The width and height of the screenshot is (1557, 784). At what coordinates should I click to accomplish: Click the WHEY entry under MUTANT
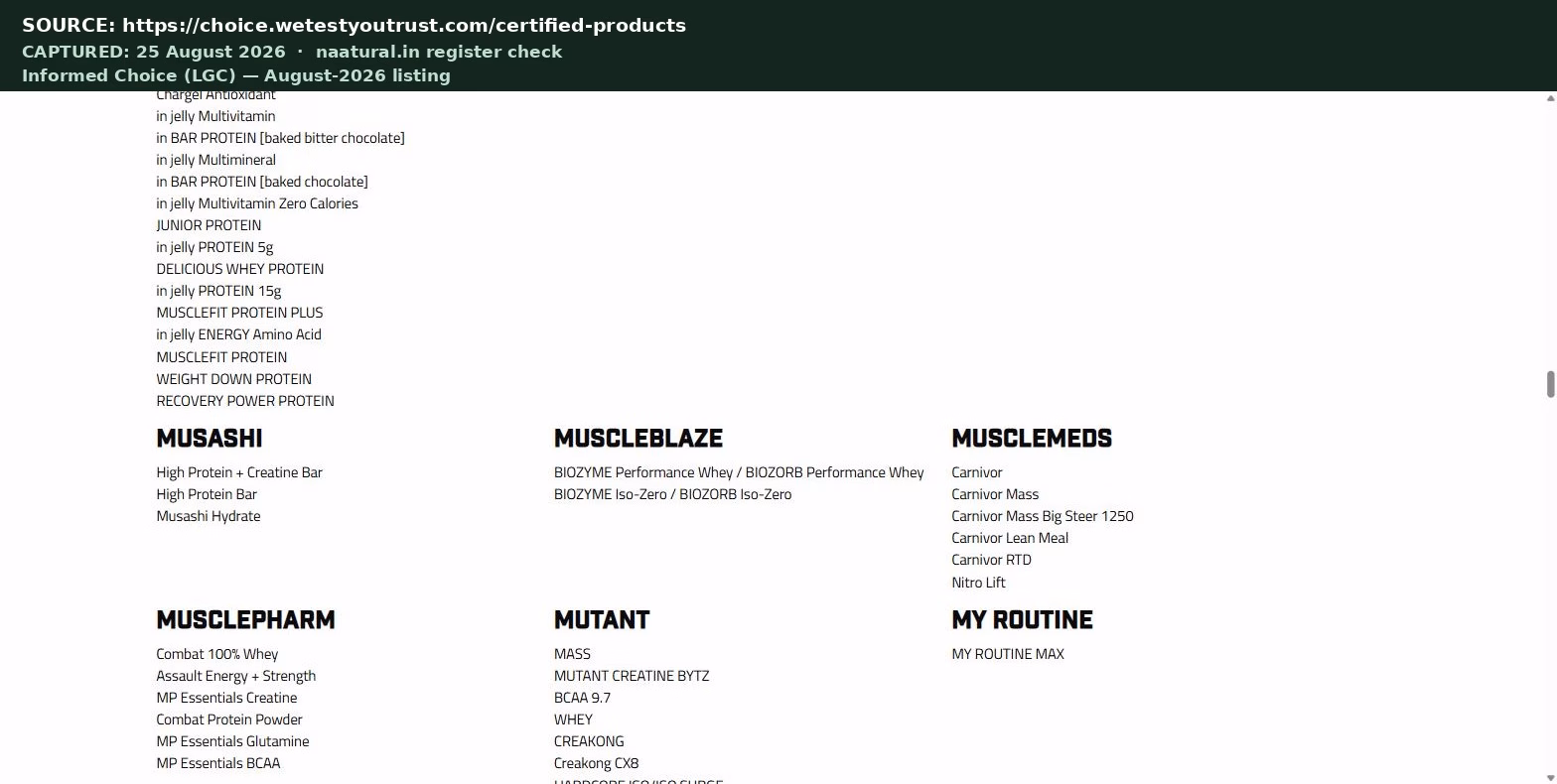click(573, 719)
